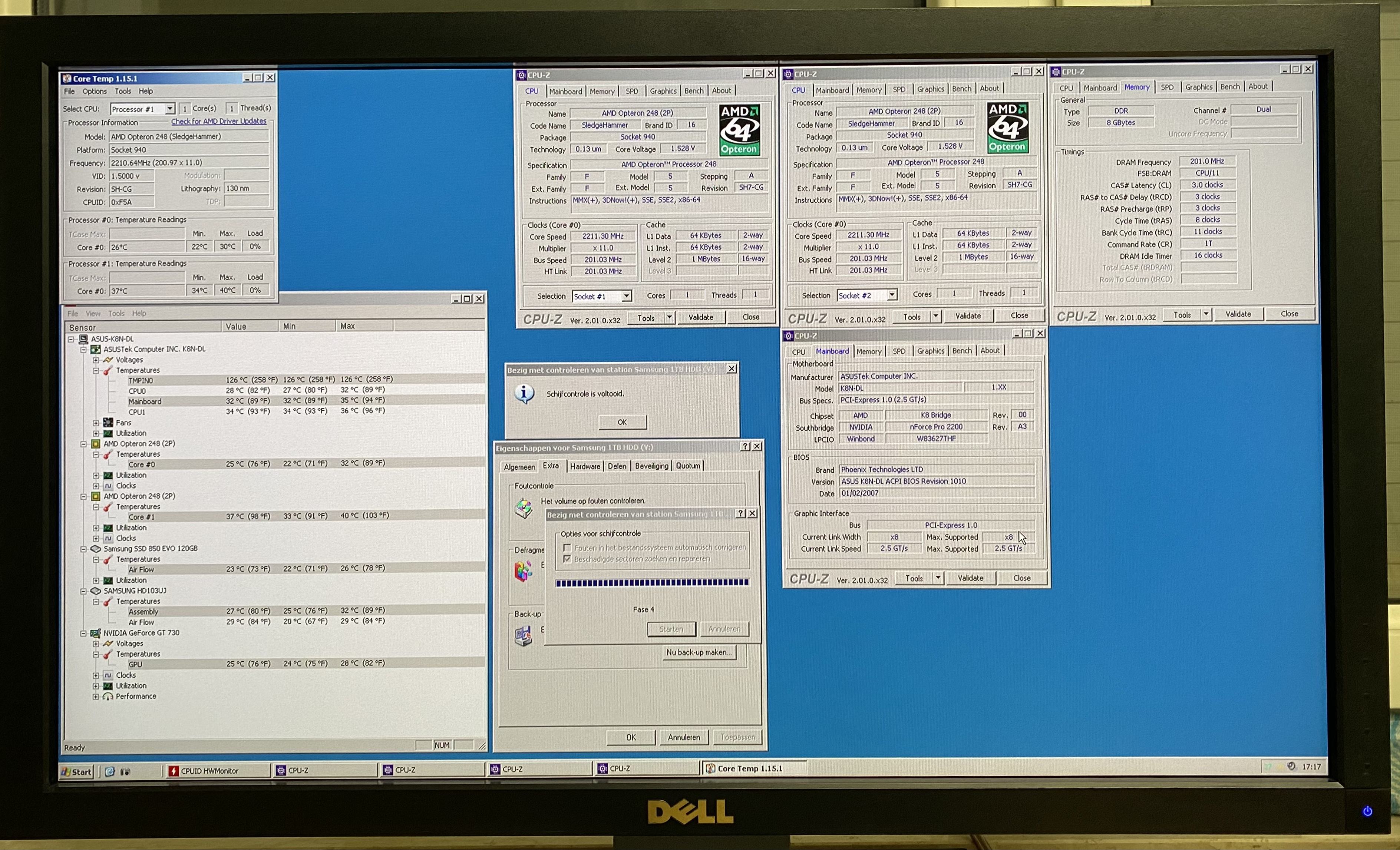This screenshot has height=850, width=1400.
Task: Open SPD tab in the Memory CPU-Z window
Action: point(1167,87)
